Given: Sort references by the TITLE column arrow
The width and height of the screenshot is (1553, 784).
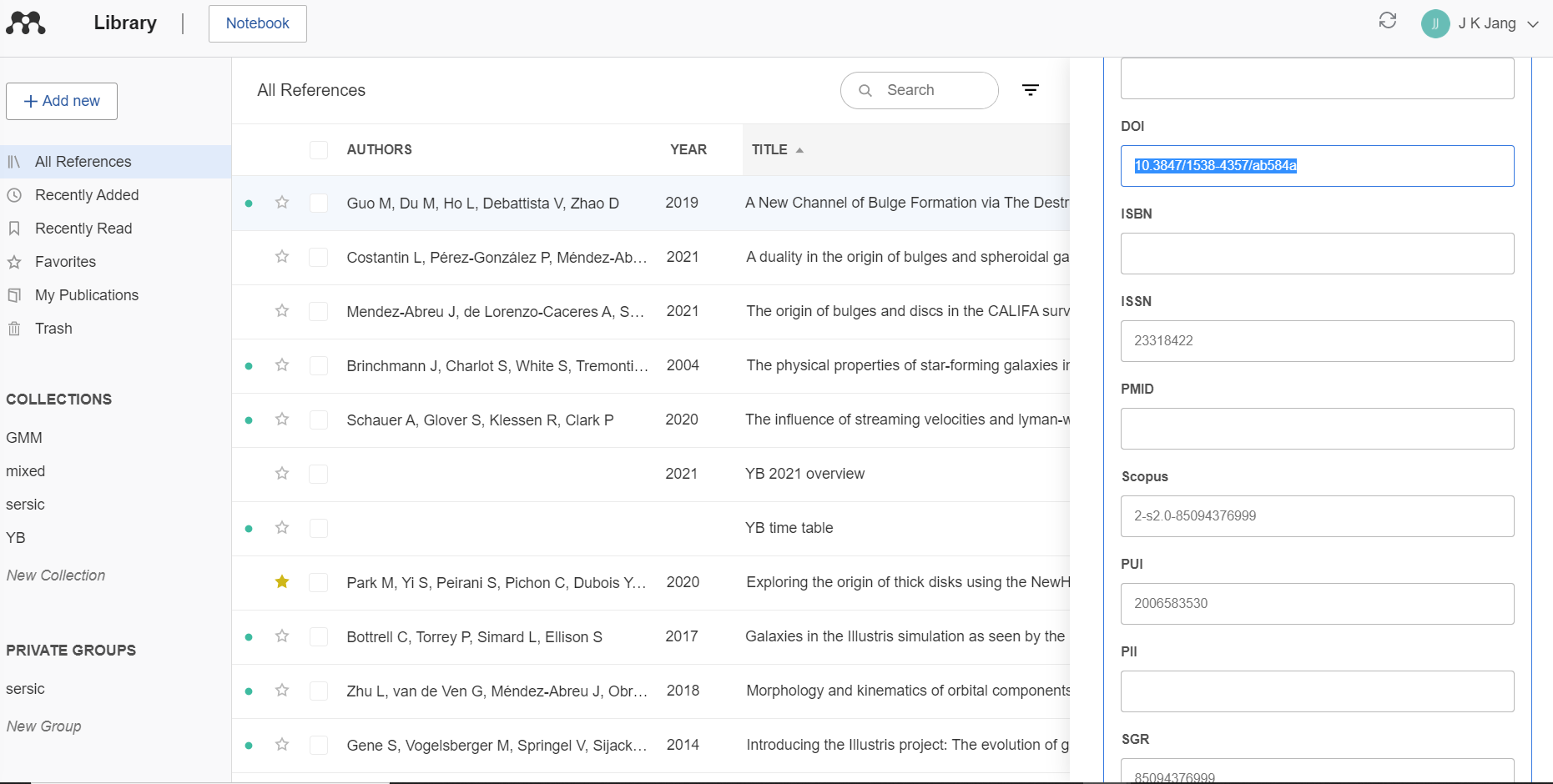Looking at the screenshot, I should point(799,150).
